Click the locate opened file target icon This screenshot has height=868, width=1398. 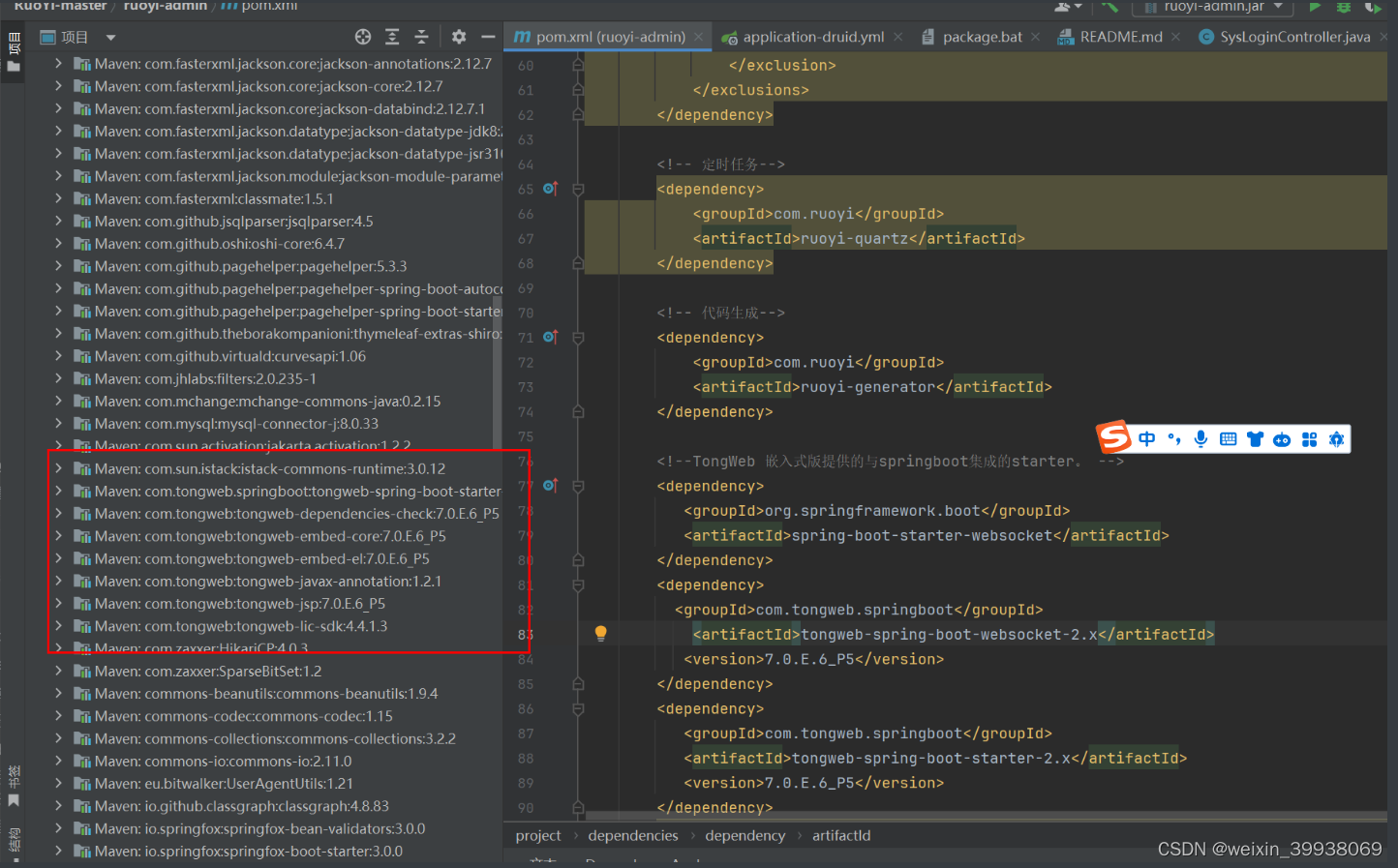click(x=363, y=37)
